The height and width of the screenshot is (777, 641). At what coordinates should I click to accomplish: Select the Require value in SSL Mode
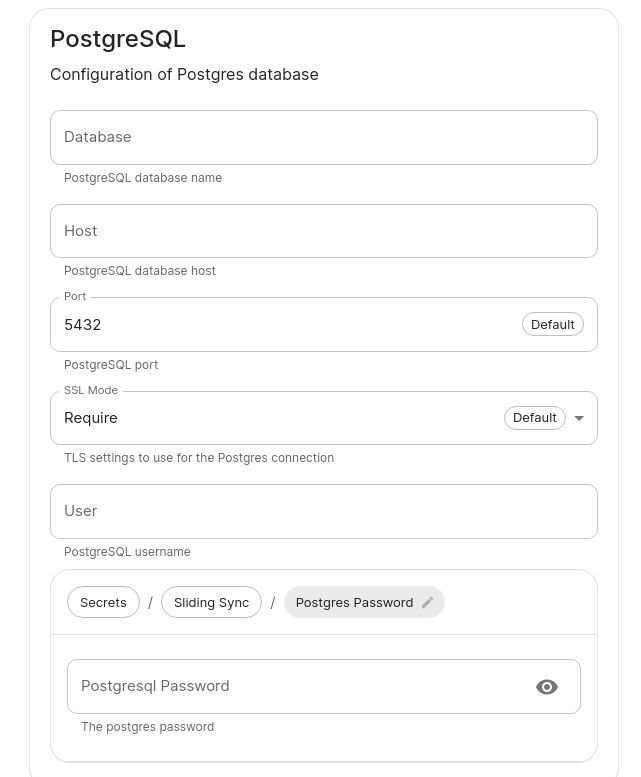coord(91,418)
